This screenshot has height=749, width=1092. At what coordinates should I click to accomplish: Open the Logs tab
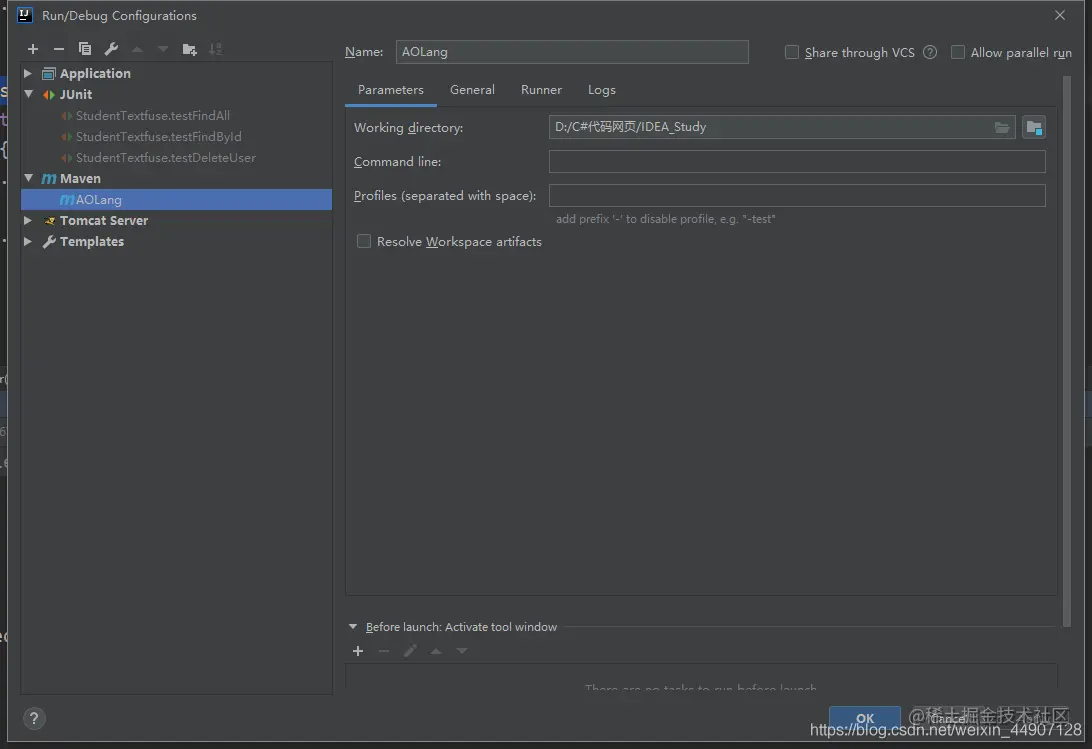(602, 90)
